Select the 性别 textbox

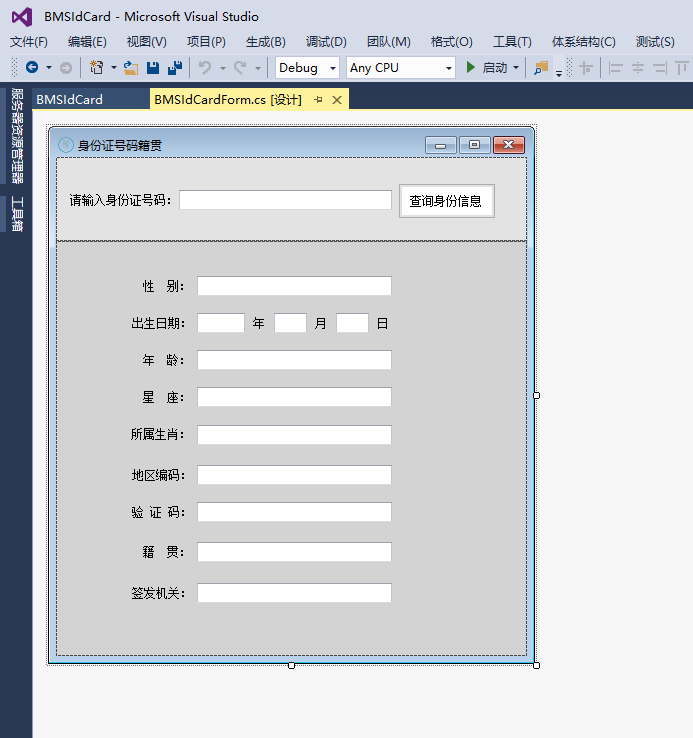[x=294, y=286]
